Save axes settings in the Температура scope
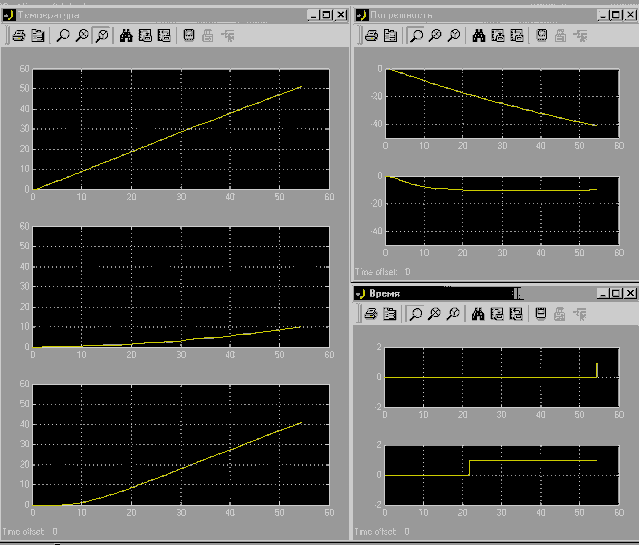 click(x=145, y=36)
